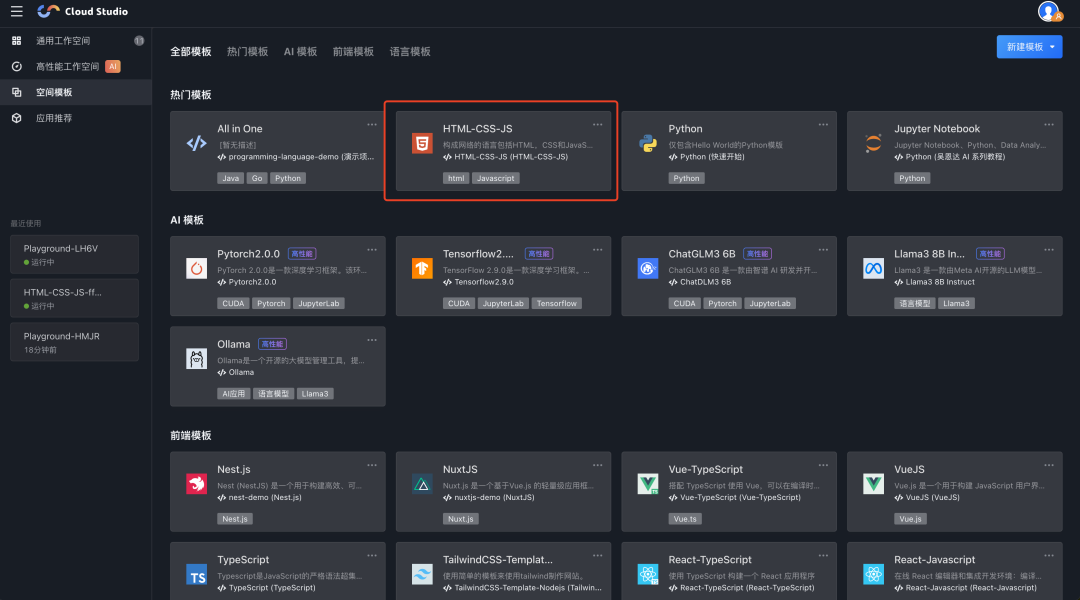Viewport: 1080px width, 600px height.
Task: Open the more options menu on Python card
Action: (823, 125)
